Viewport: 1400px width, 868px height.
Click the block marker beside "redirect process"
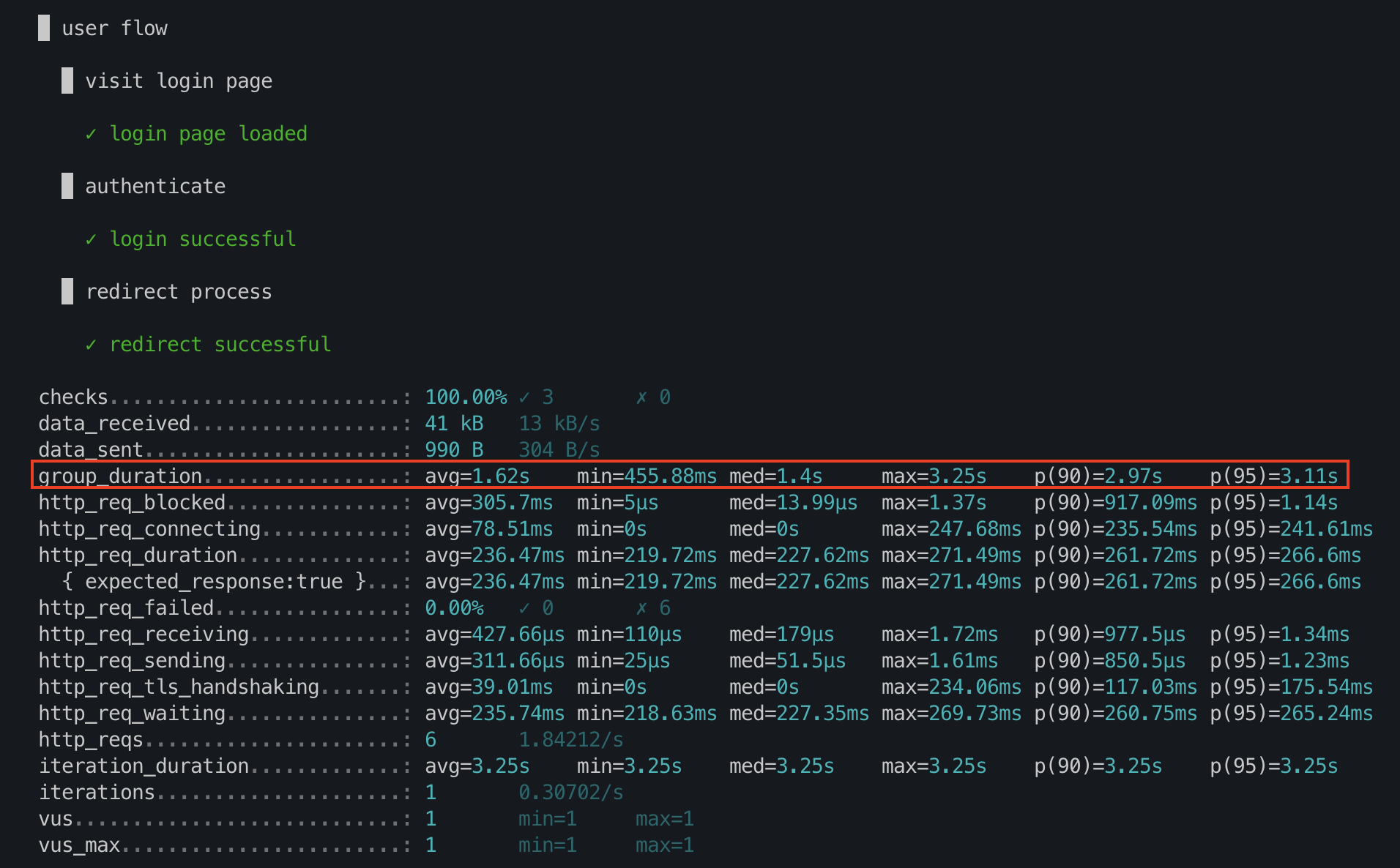coord(67,291)
